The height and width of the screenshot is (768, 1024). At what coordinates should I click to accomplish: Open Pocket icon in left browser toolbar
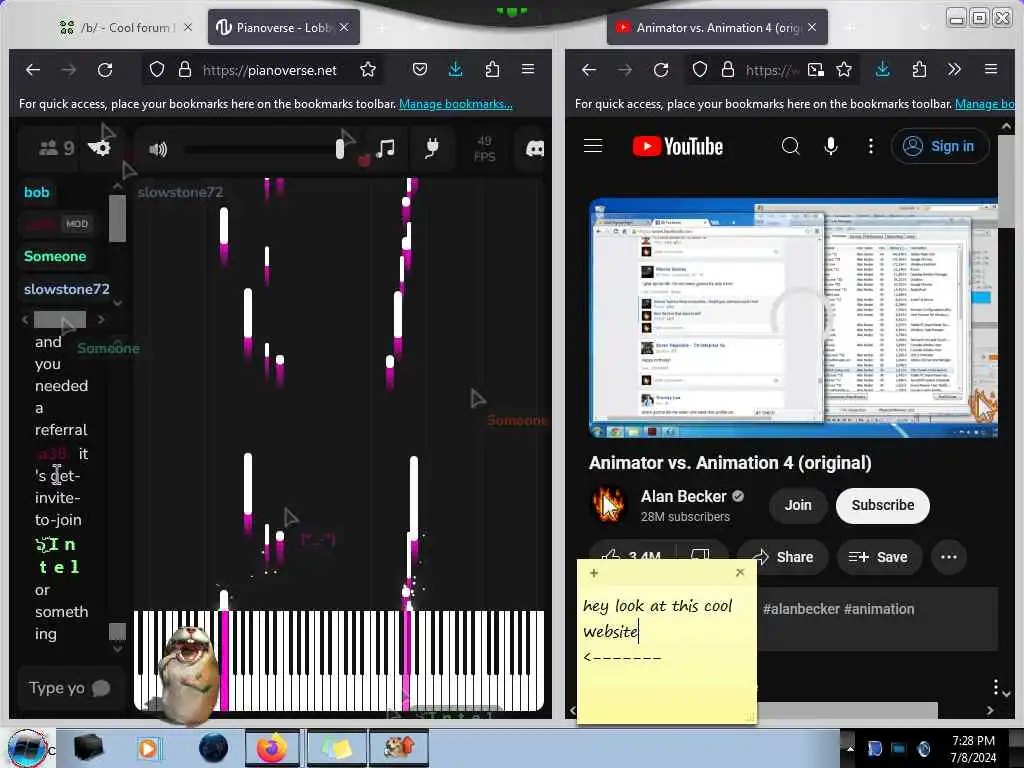[x=420, y=69]
